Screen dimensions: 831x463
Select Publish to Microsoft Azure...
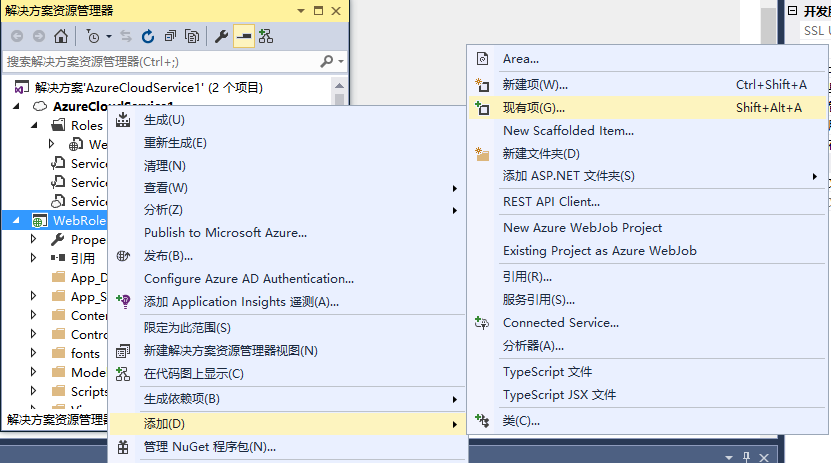(x=286, y=233)
